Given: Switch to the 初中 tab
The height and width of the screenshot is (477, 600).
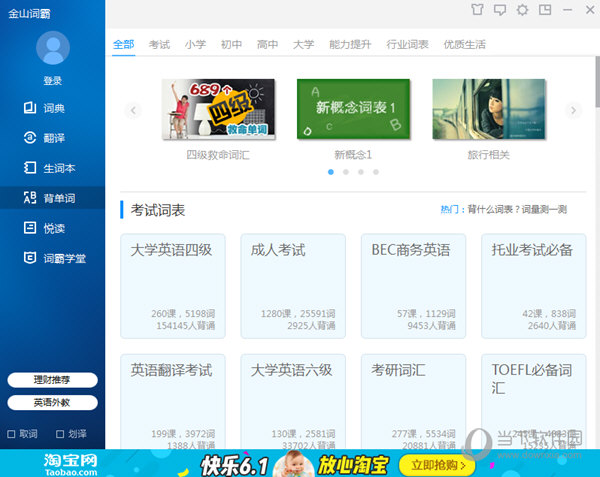Looking at the screenshot, I should click(x=231, y=44).
